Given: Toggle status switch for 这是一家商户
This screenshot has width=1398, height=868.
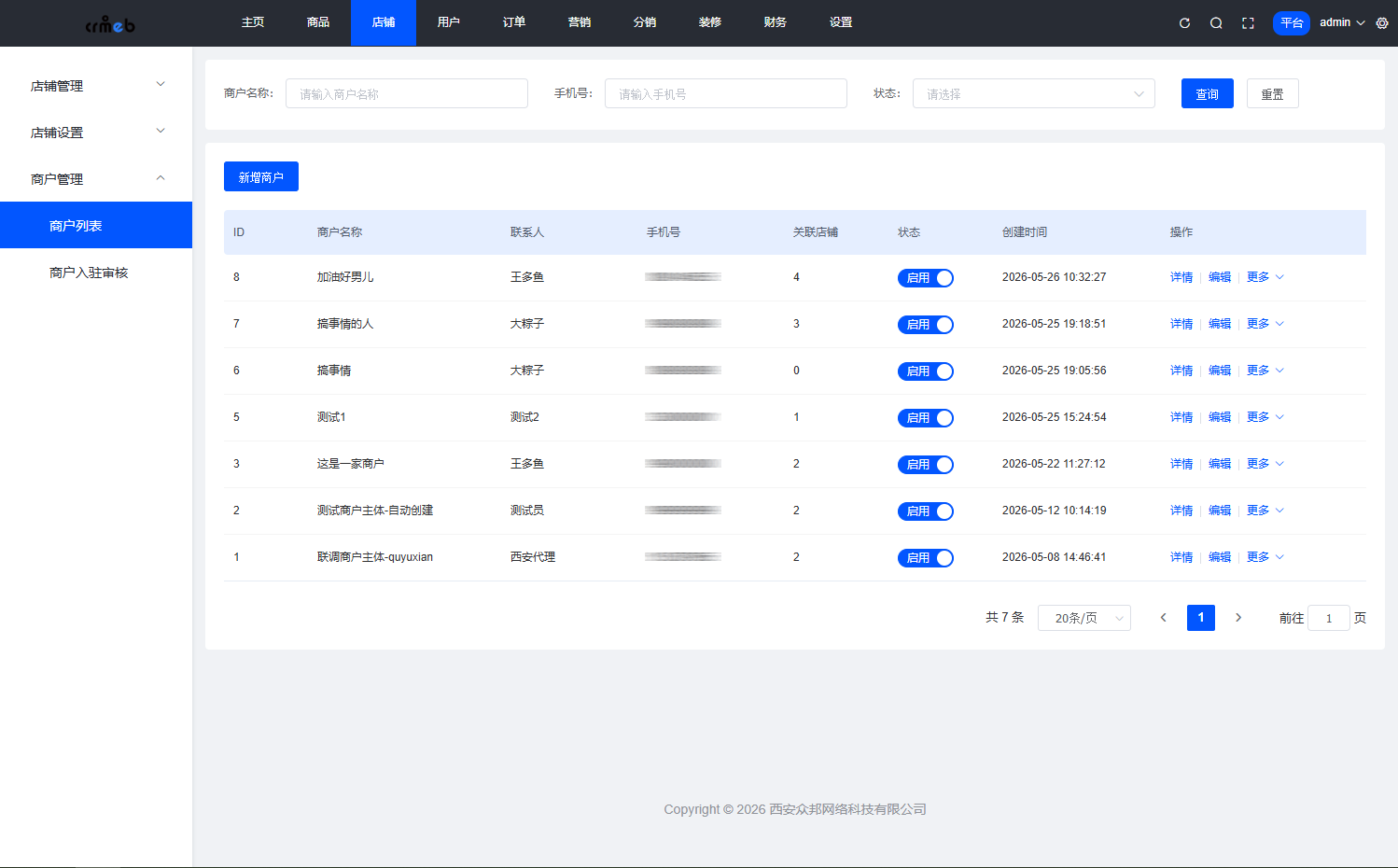Looking at the screenshot, I should pos(926,465).
